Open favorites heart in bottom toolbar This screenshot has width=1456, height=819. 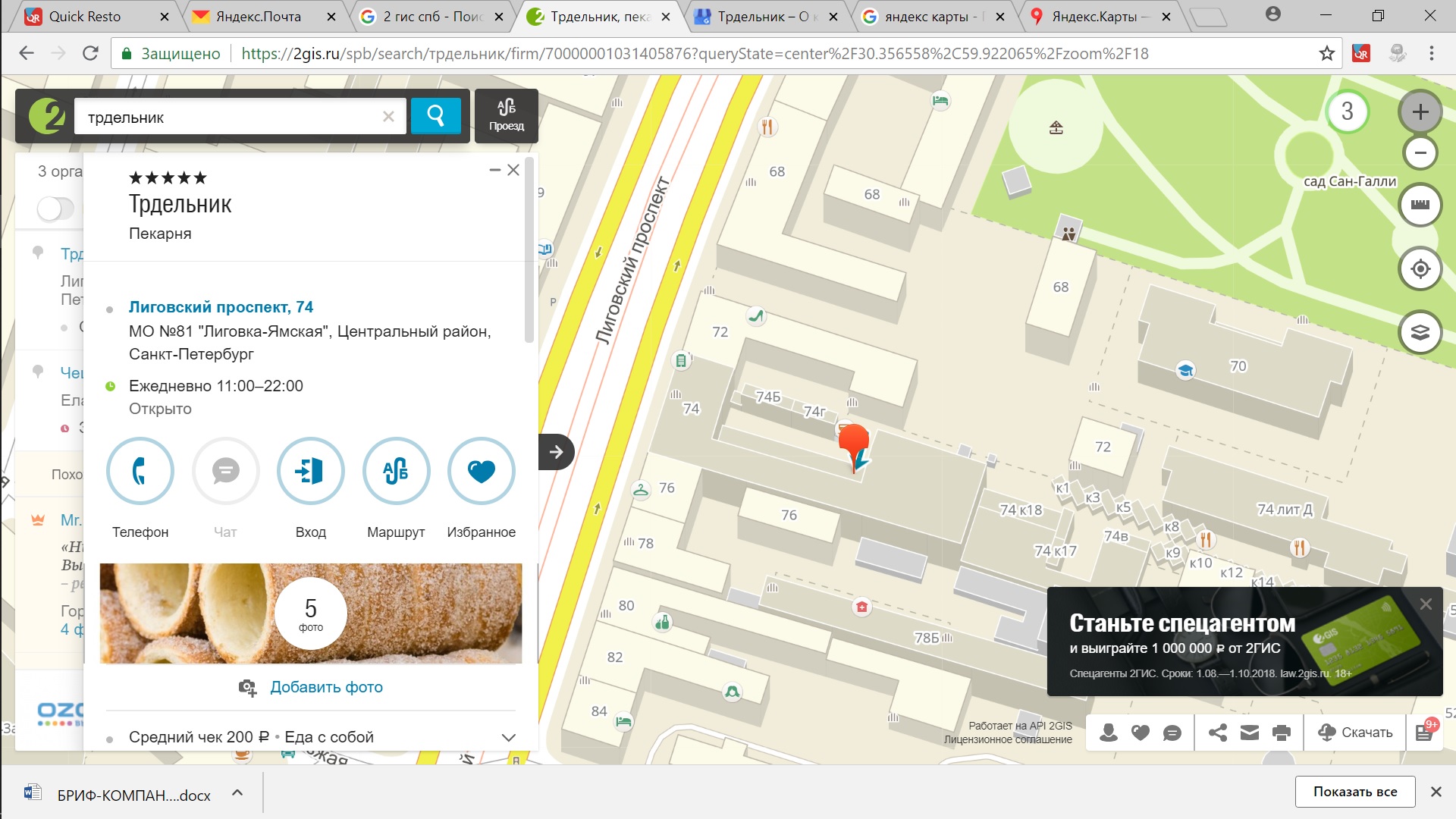[1140, 733]
